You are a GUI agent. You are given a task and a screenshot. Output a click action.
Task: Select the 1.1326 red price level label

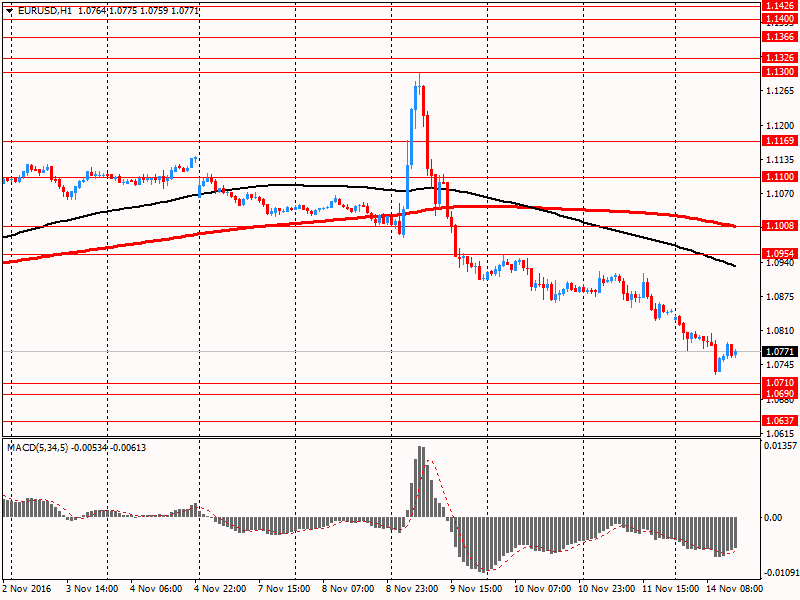780,58
